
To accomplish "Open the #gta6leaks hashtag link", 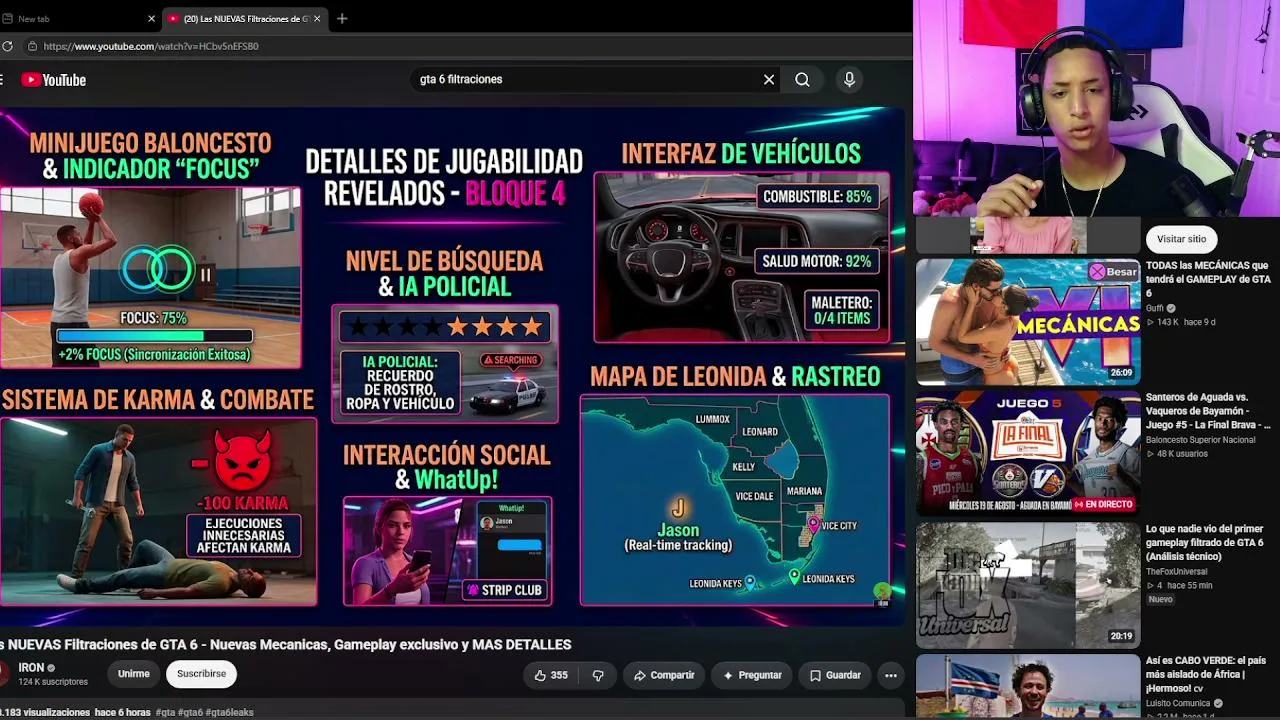I will coord(230,712).
